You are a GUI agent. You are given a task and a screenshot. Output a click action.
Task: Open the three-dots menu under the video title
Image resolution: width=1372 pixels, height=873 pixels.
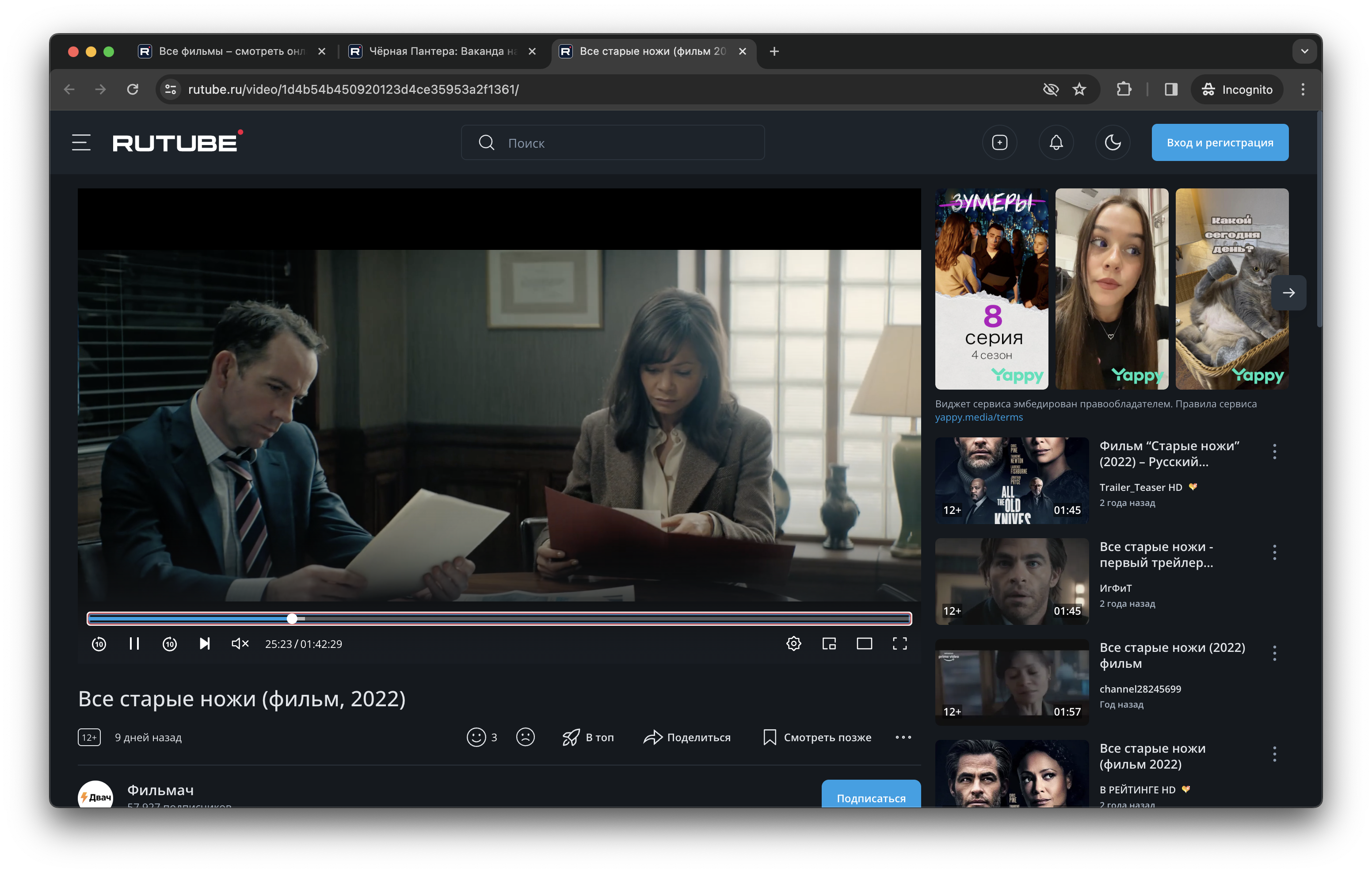click(x=903, y=737)
